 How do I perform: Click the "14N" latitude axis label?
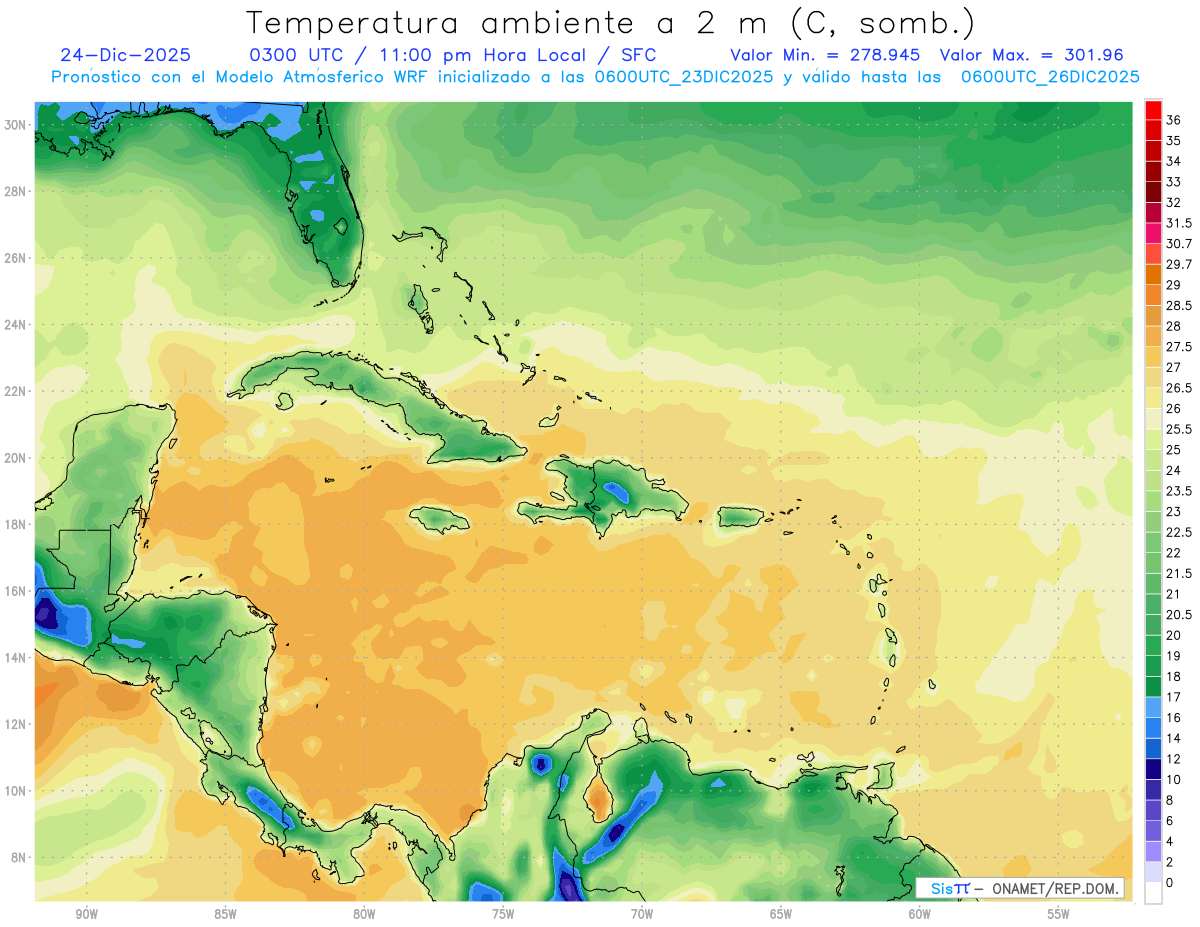(17, 657)
